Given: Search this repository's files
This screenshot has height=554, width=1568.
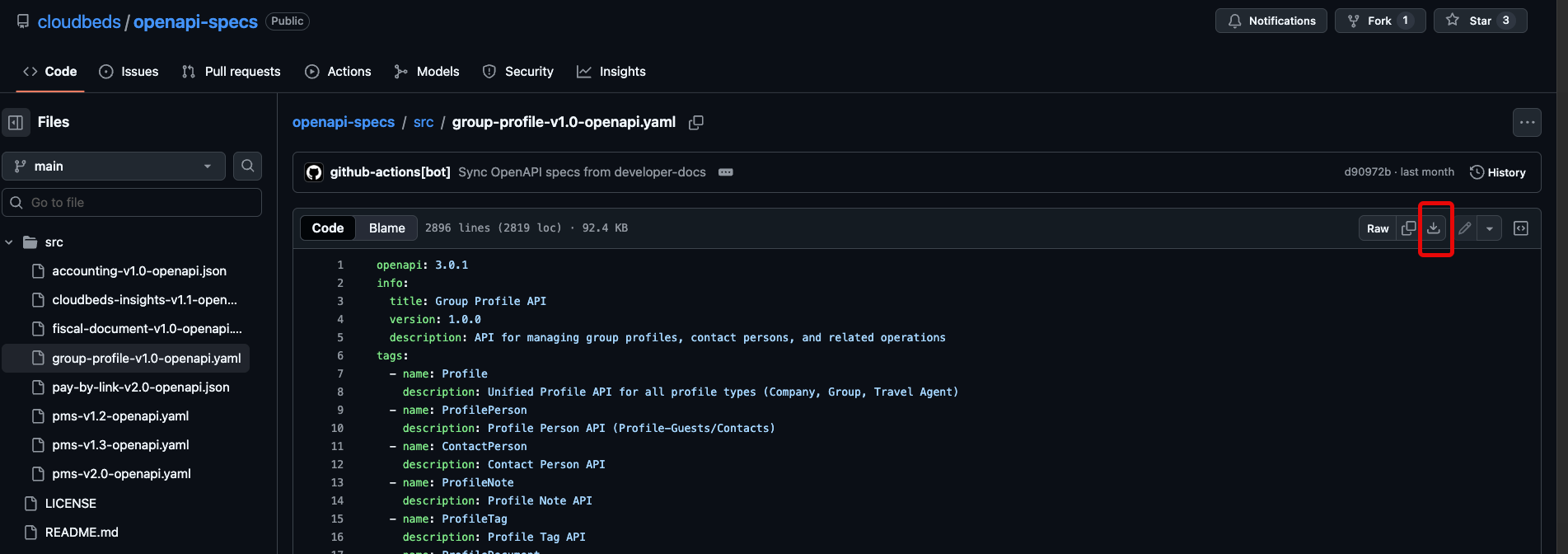Looking at the screenshot, I should 247,166.
